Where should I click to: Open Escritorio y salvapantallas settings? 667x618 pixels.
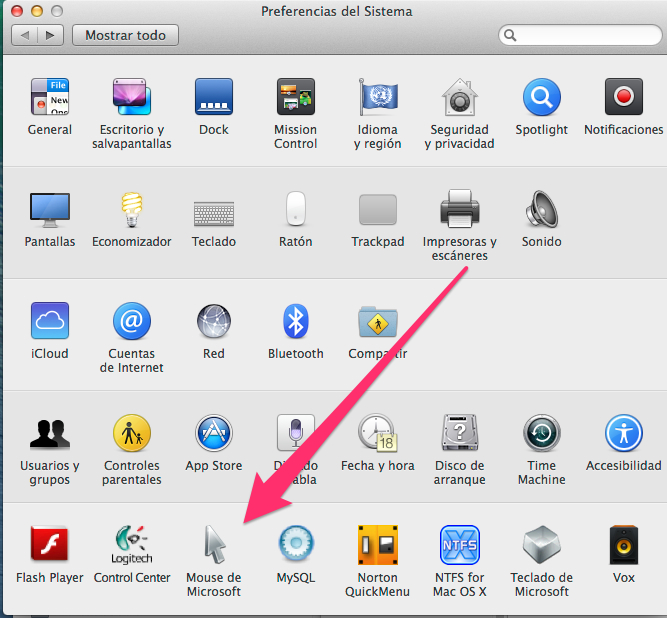pyautogui.click(x=131, y=97)
